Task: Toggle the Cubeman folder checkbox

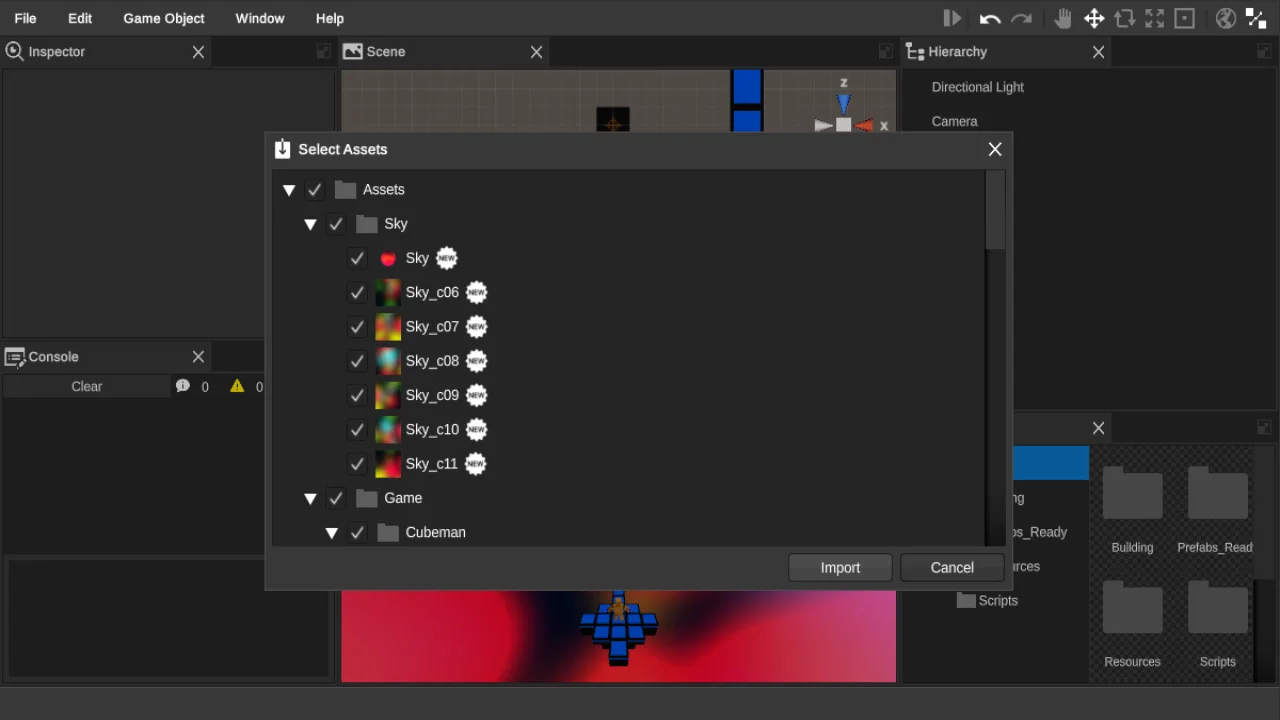Action: pos(357,533)
